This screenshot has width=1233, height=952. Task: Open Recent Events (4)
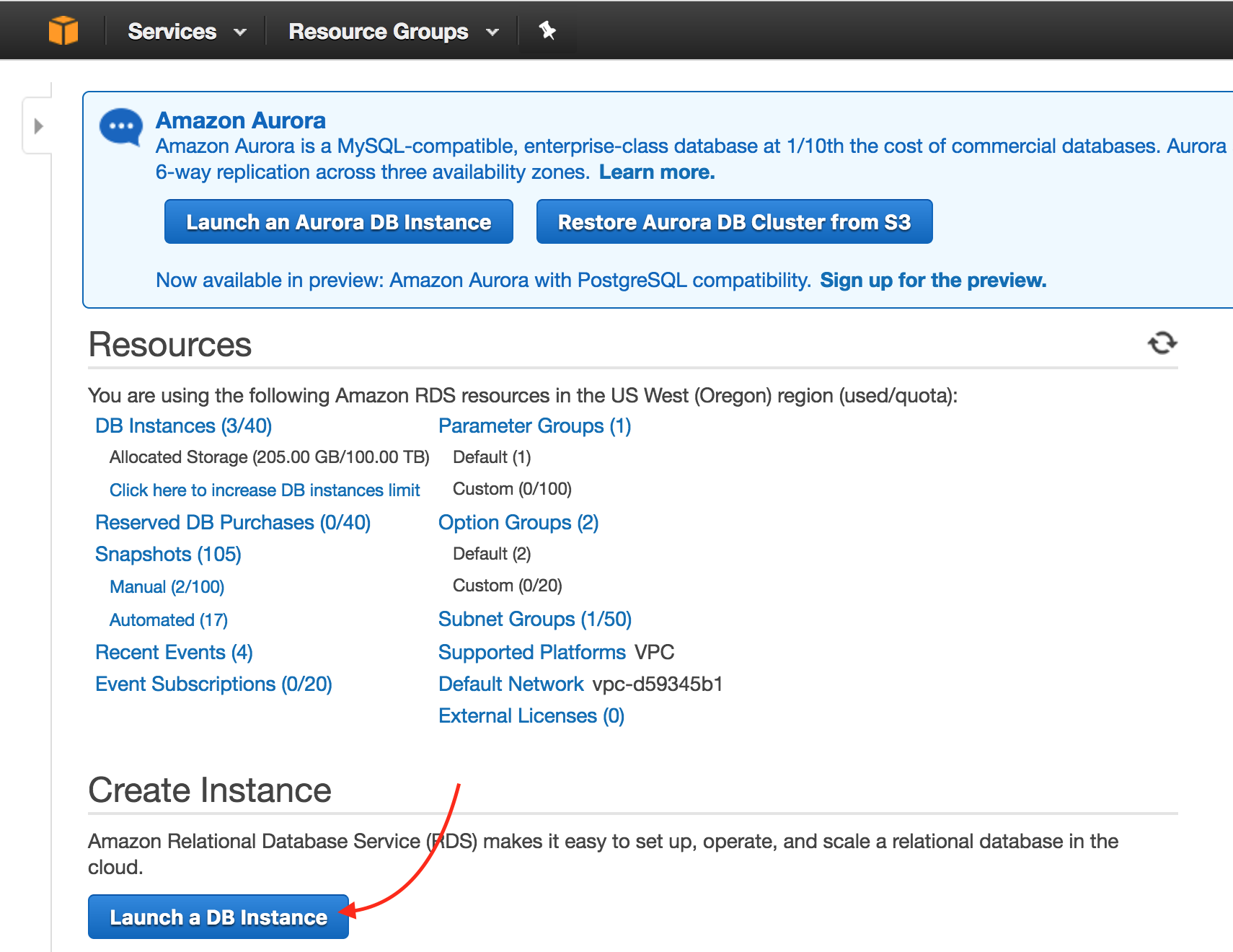click(174, 652)
